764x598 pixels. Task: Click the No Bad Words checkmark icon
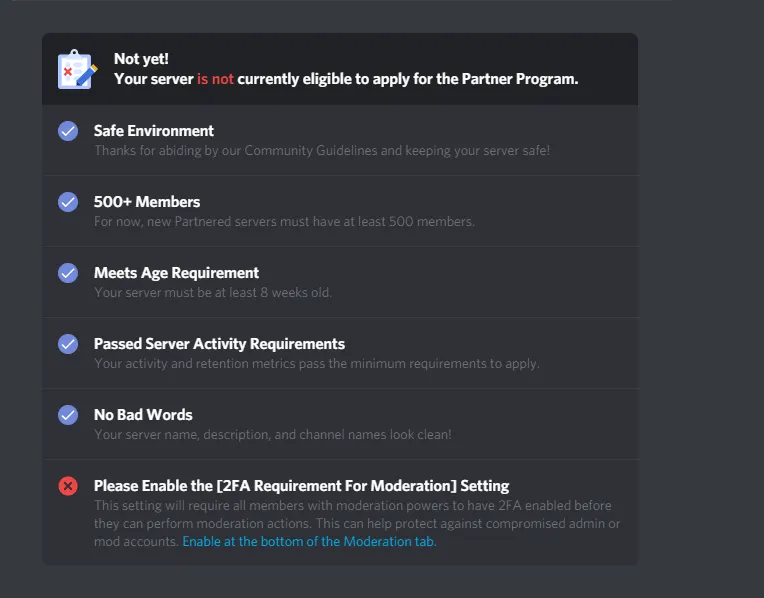click(68, 415)
